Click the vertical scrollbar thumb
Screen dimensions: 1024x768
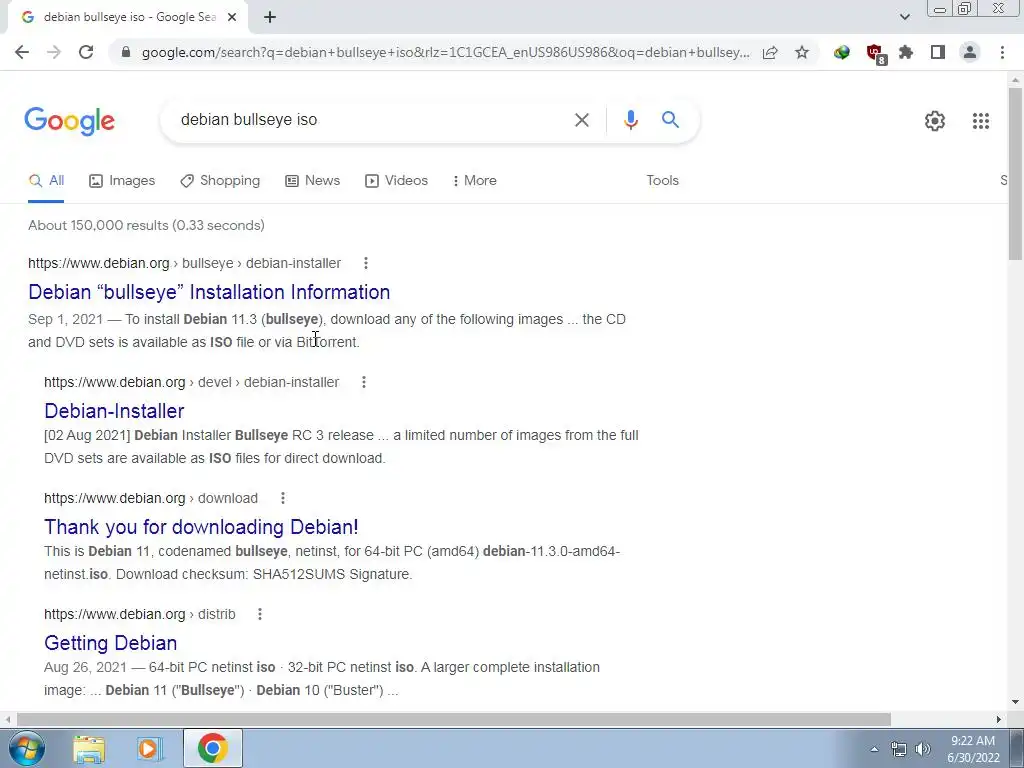(x=1015, y=173)
